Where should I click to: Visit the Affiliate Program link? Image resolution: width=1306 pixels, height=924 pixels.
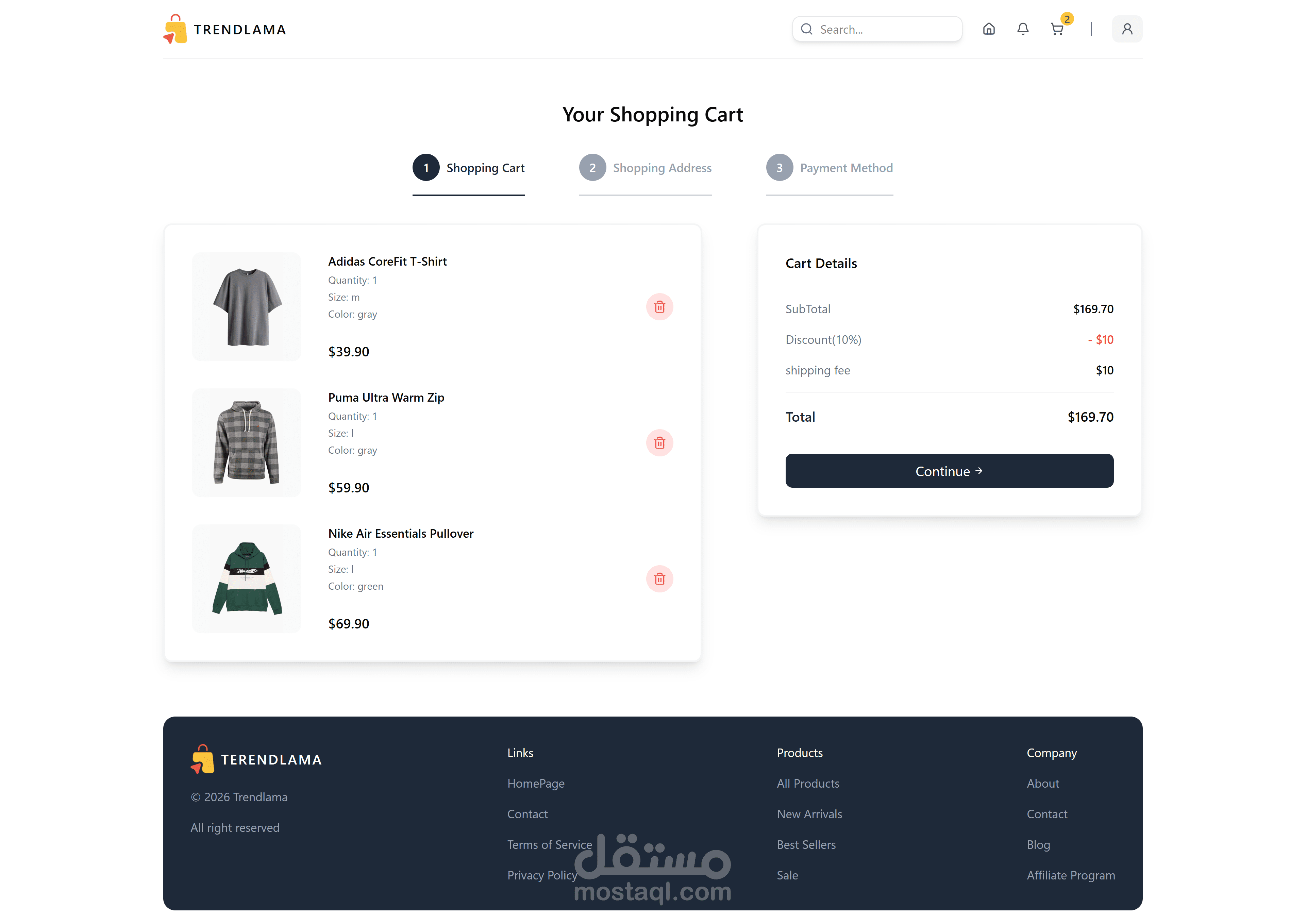click(1070, 875)
